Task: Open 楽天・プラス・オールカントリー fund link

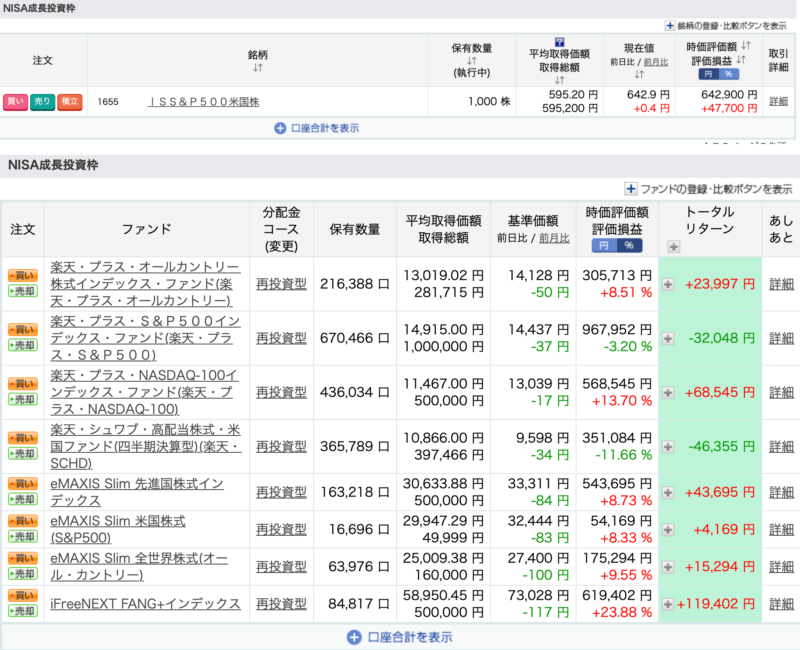Action: click(x=145, y=284)
